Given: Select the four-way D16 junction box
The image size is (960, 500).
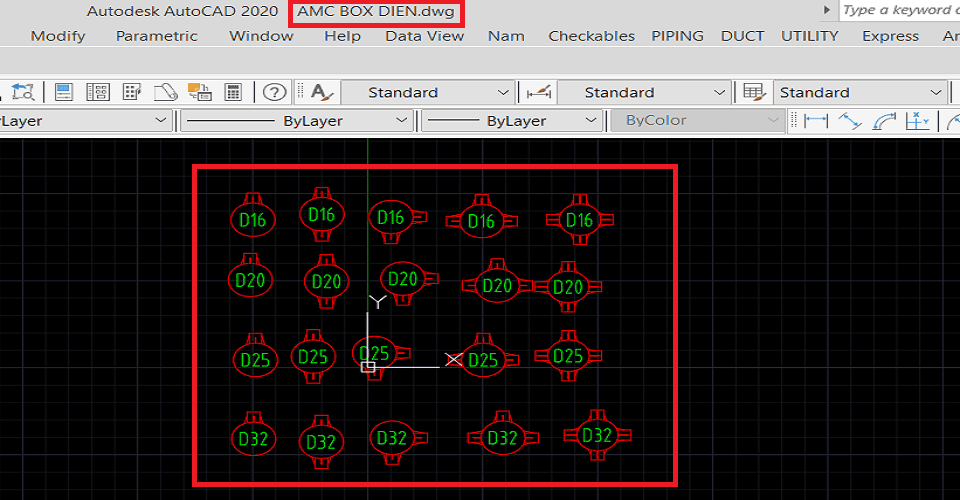Looking at the screenshot, I should (579, 220).
